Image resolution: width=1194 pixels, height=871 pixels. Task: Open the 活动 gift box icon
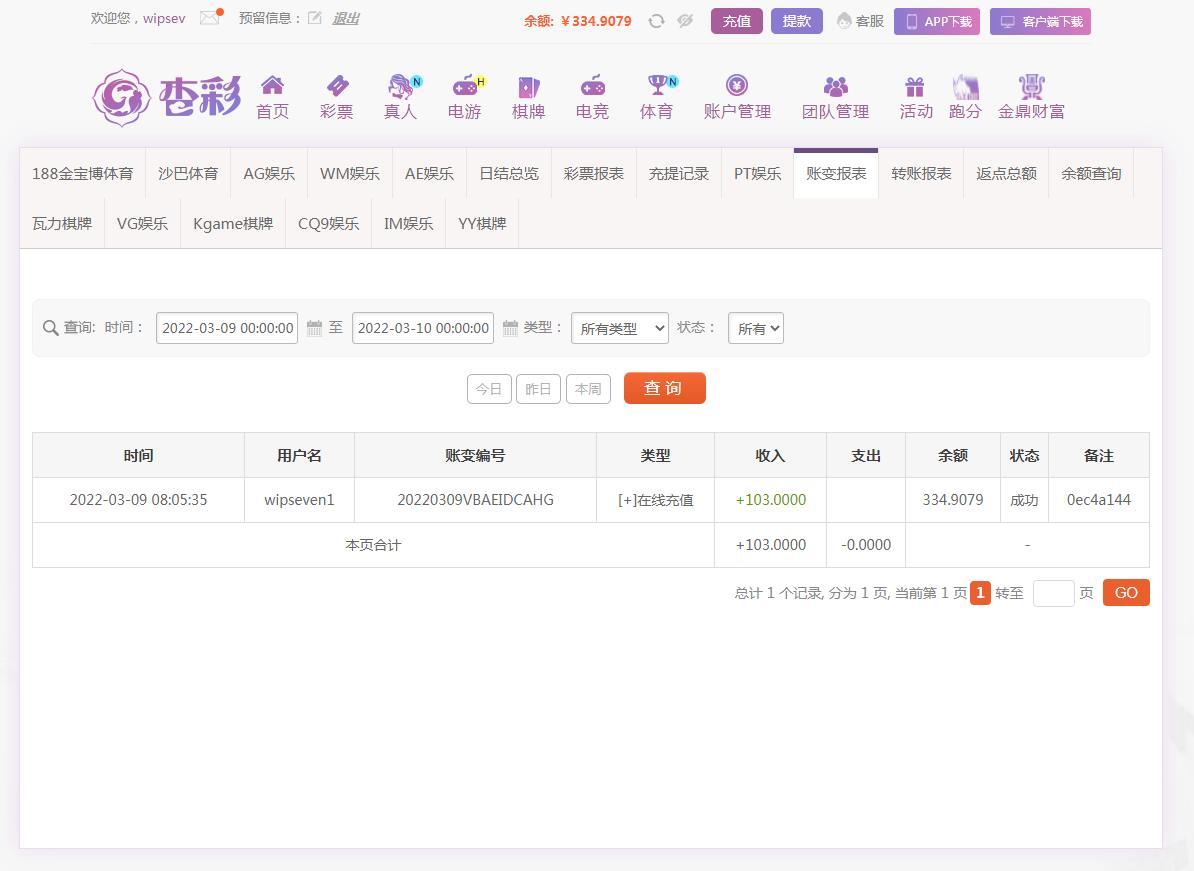[915, 87]
